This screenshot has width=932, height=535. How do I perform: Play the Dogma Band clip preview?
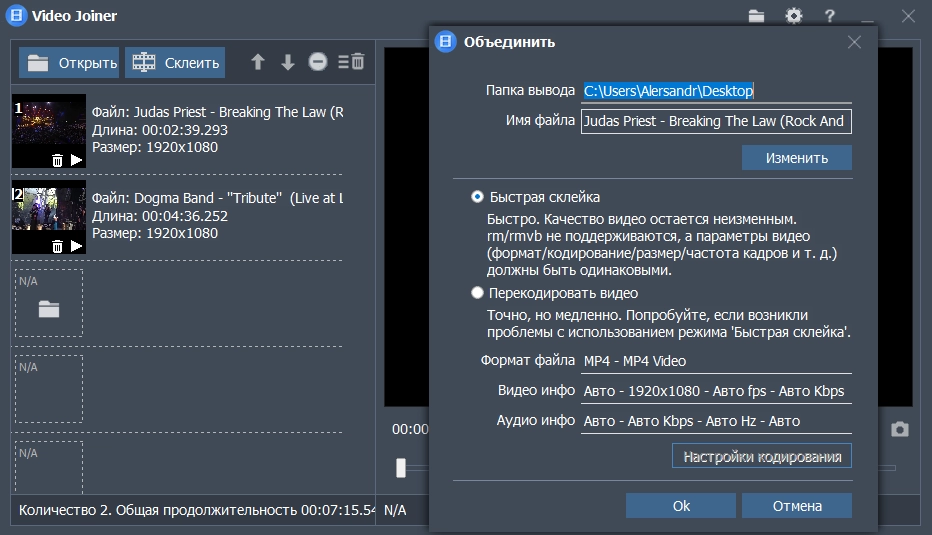(x=76, y=246)
